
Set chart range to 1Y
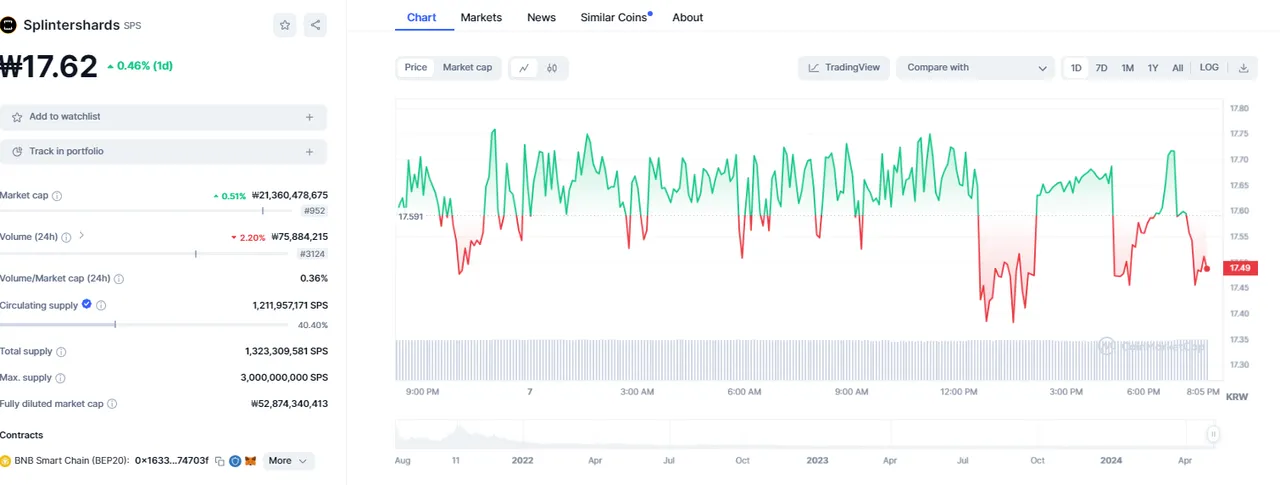(x=1153, y=68)
